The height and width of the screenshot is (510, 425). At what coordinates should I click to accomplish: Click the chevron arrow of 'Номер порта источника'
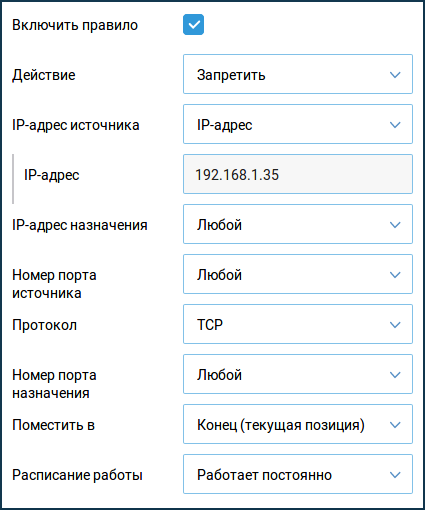pos(395,275)
